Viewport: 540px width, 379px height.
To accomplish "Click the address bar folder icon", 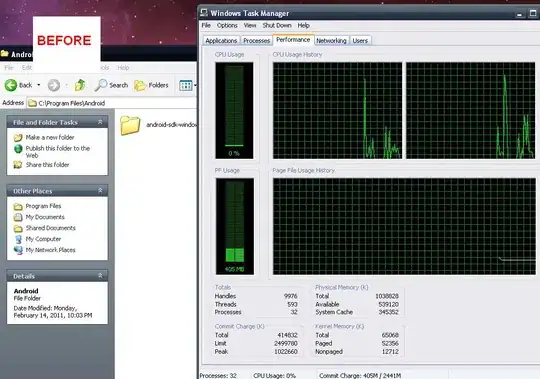I will tap(32, 103).
